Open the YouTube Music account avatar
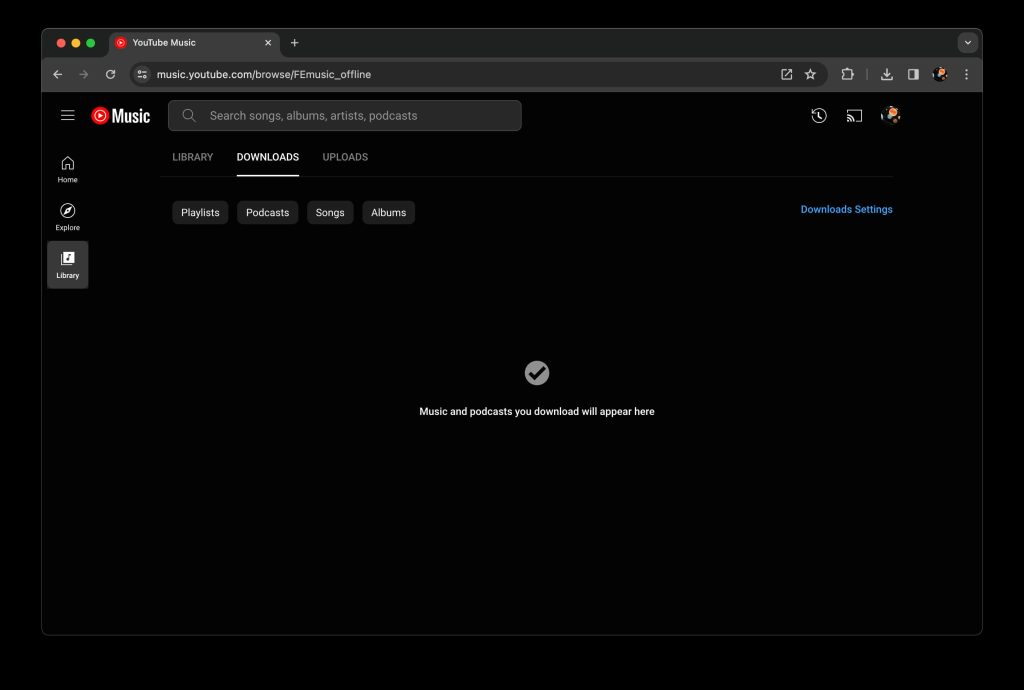The height and width of the screenshot is (690, 1024). [x=891, y=116]
